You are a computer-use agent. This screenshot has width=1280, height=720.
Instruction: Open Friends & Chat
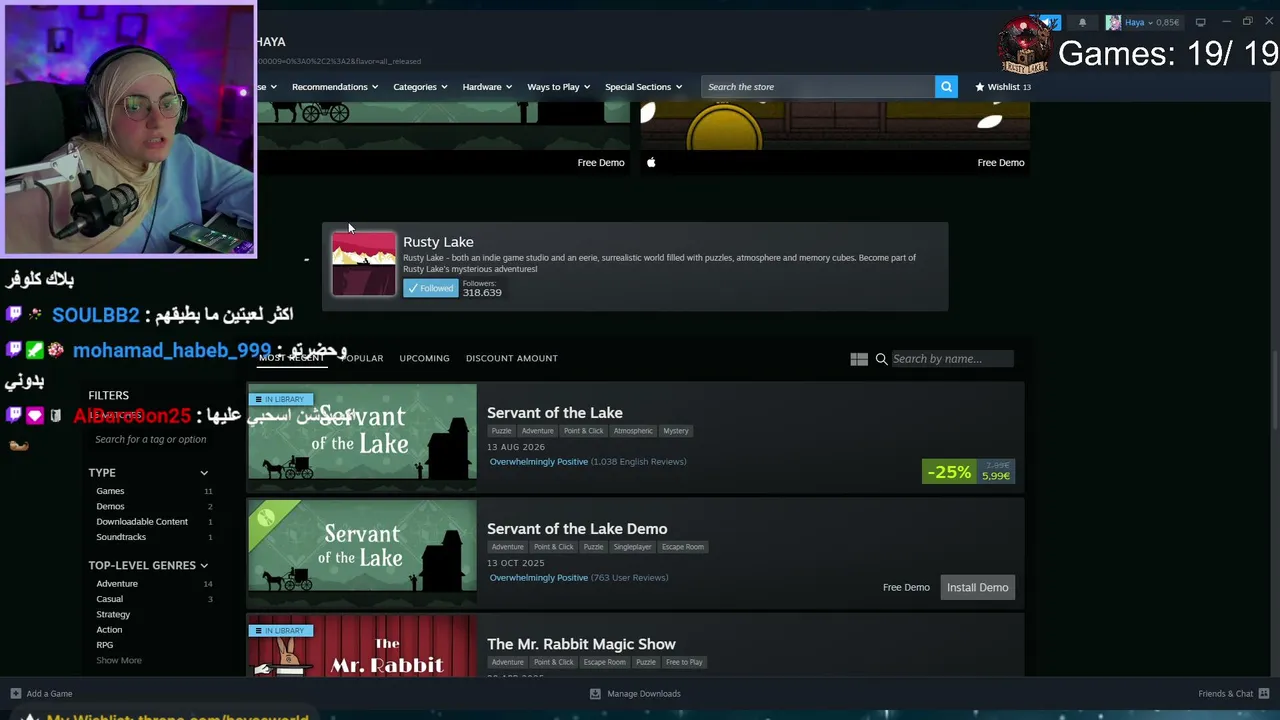tap(1226, 693)
